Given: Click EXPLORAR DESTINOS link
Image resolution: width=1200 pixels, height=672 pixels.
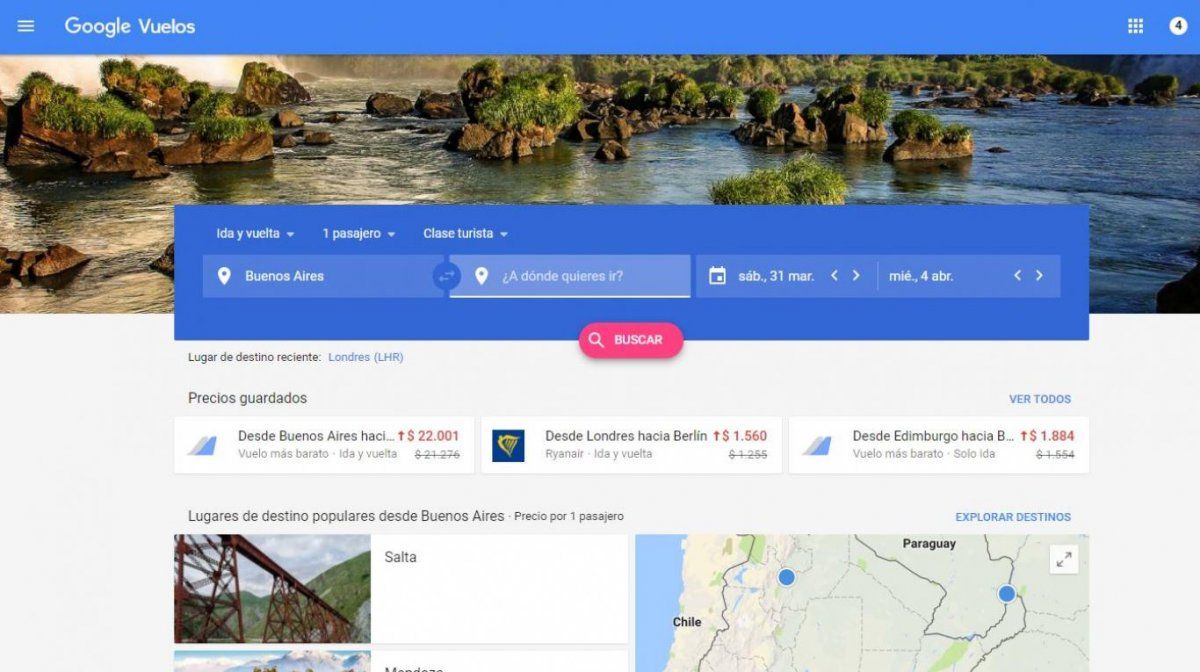Looking at the screenshot, I should (1013, 517).
